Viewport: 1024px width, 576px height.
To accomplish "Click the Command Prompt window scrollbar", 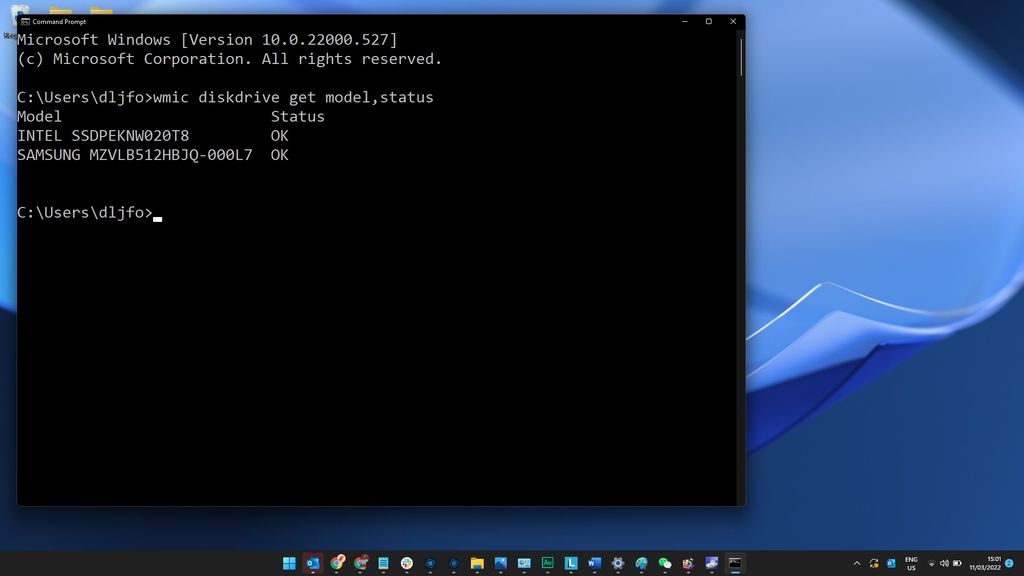I will 740,55.
